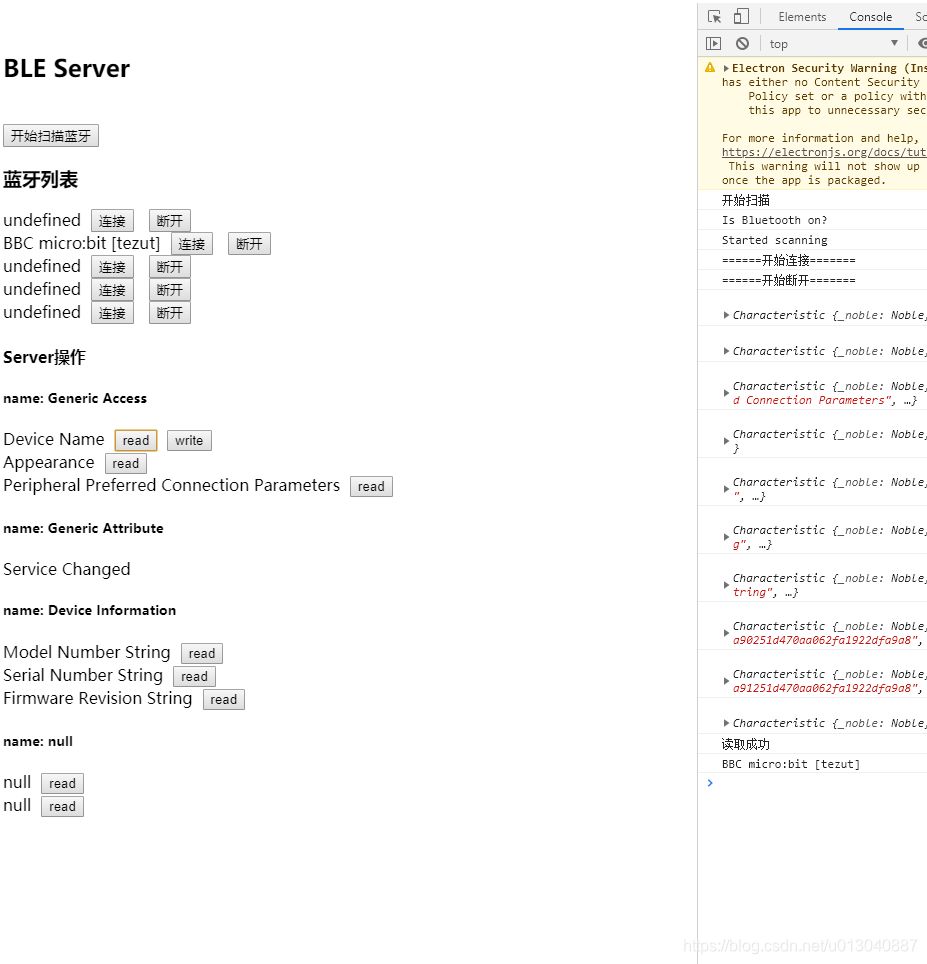Read the Firmware Revision String
This screenshot has width=927, height=964.
click(224, 700)
